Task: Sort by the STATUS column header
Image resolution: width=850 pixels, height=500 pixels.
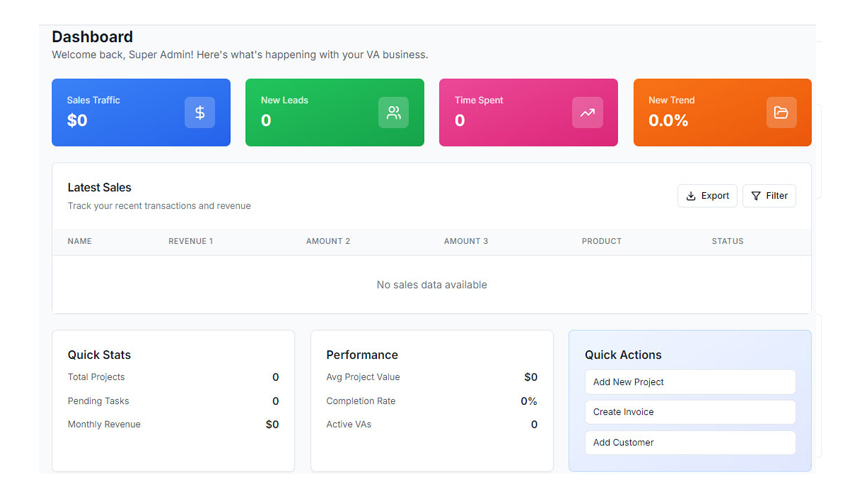Action: 727,241
